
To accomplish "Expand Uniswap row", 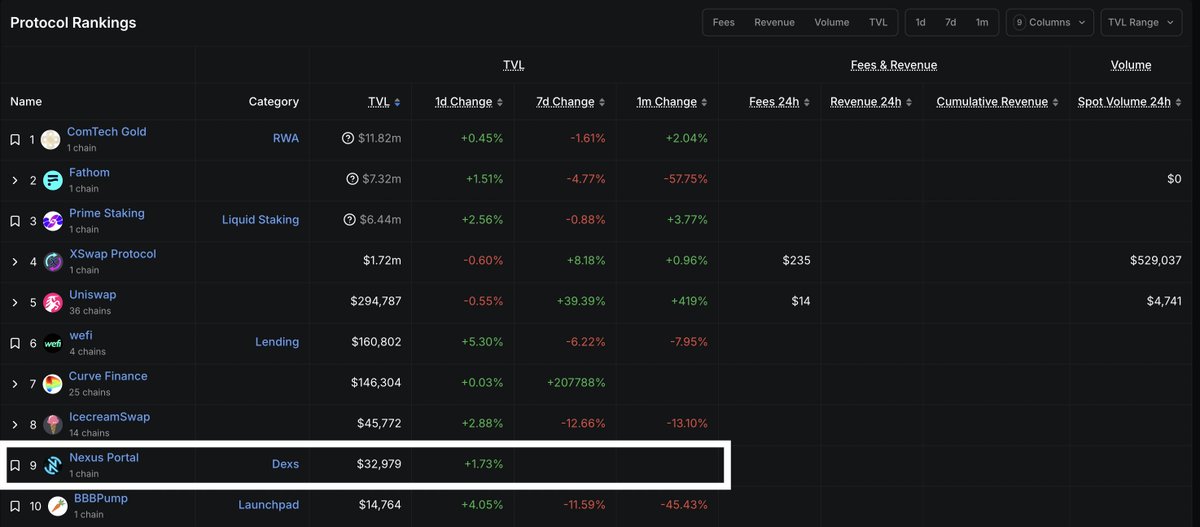I will point(15,302).
